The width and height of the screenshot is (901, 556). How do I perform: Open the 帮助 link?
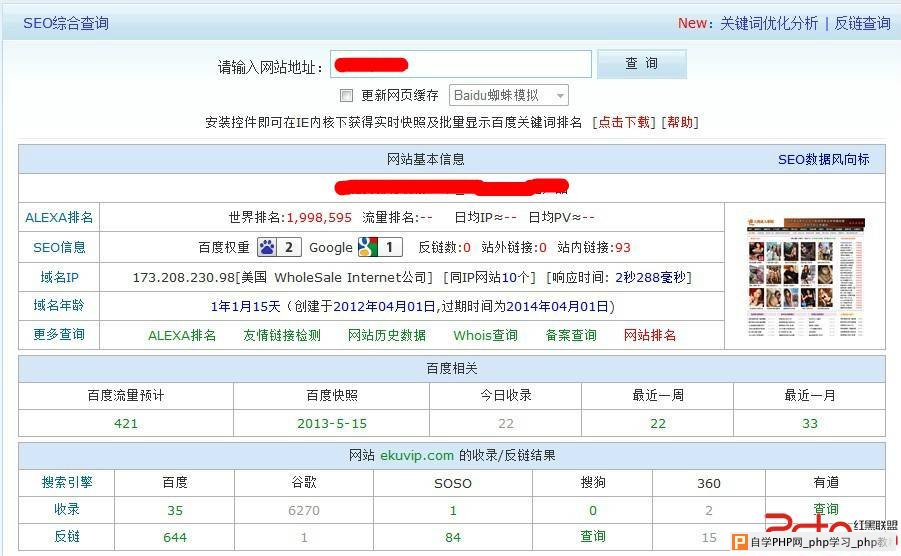pos(680,122)
